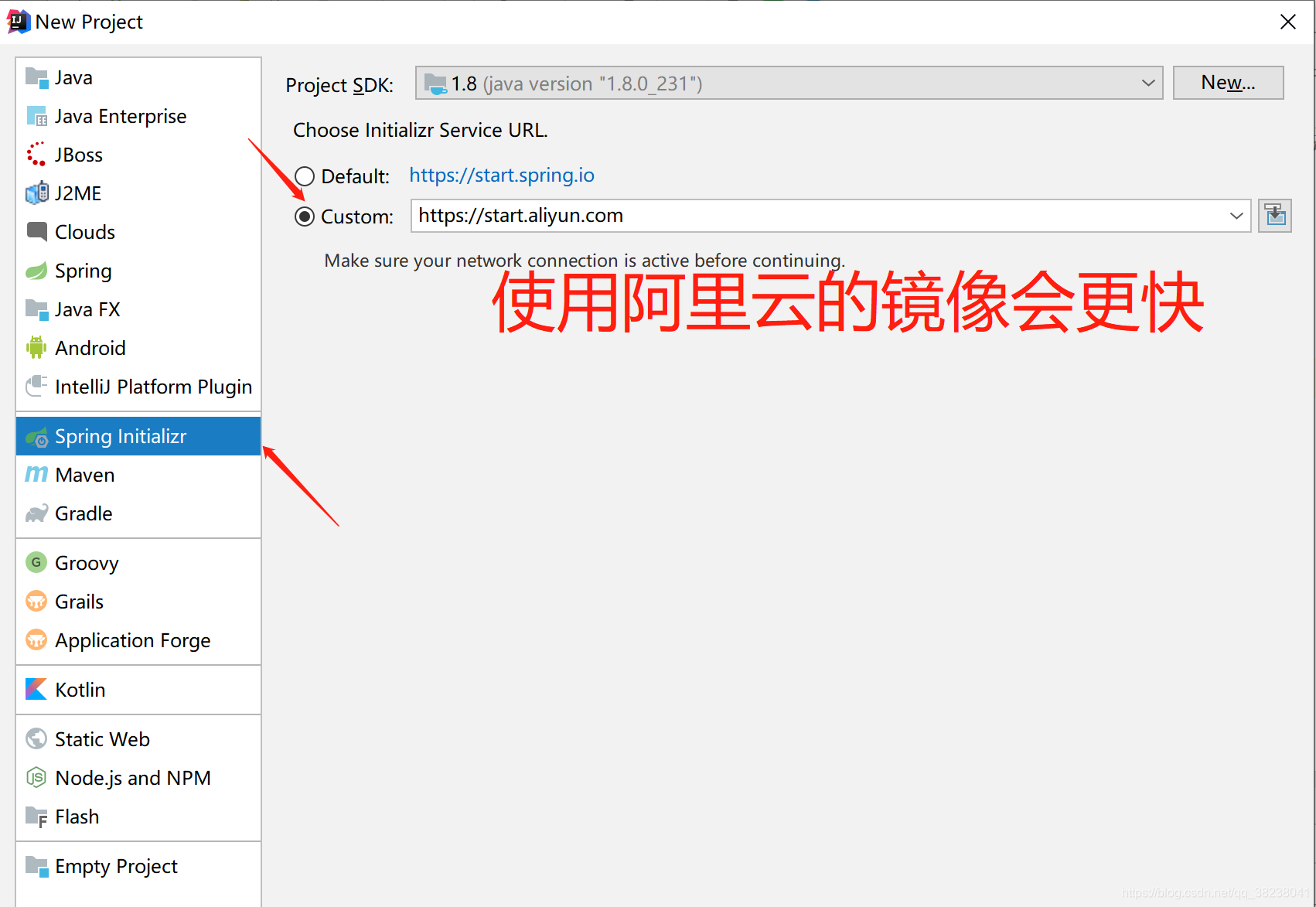
Task: Click the Java Enterprise icon
Action: (x=36, y=116)
